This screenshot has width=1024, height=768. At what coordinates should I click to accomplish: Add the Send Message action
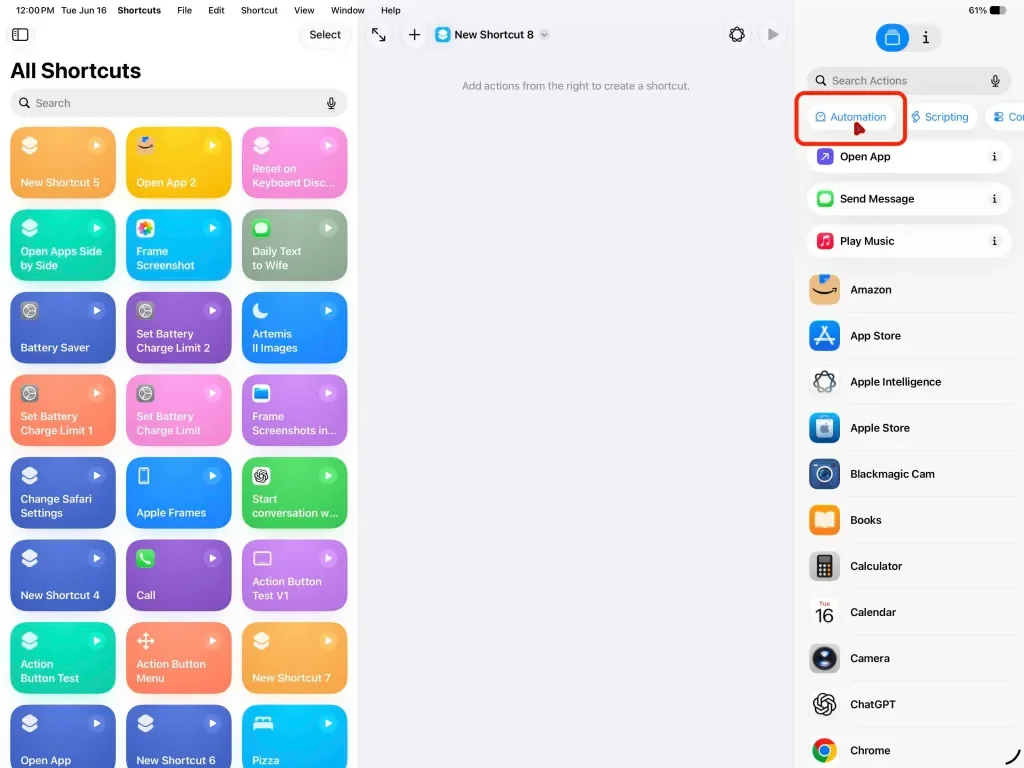908,199
